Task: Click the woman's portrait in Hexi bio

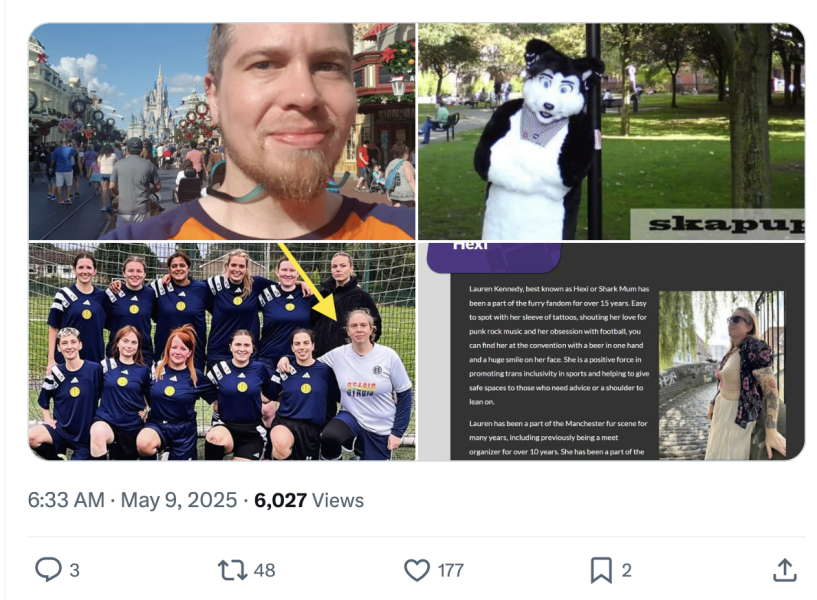Action: coord(722,375)
